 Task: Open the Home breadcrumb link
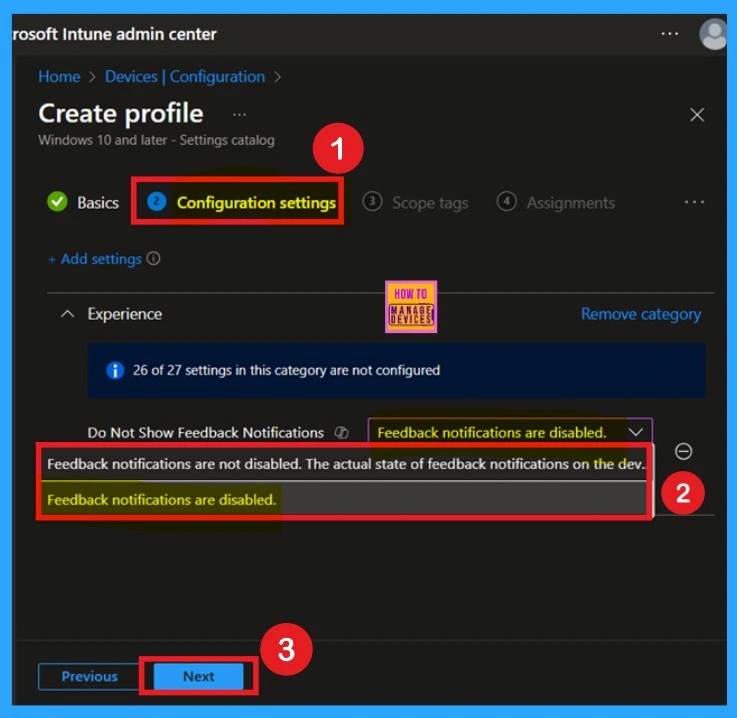click(x=59, y=77)
